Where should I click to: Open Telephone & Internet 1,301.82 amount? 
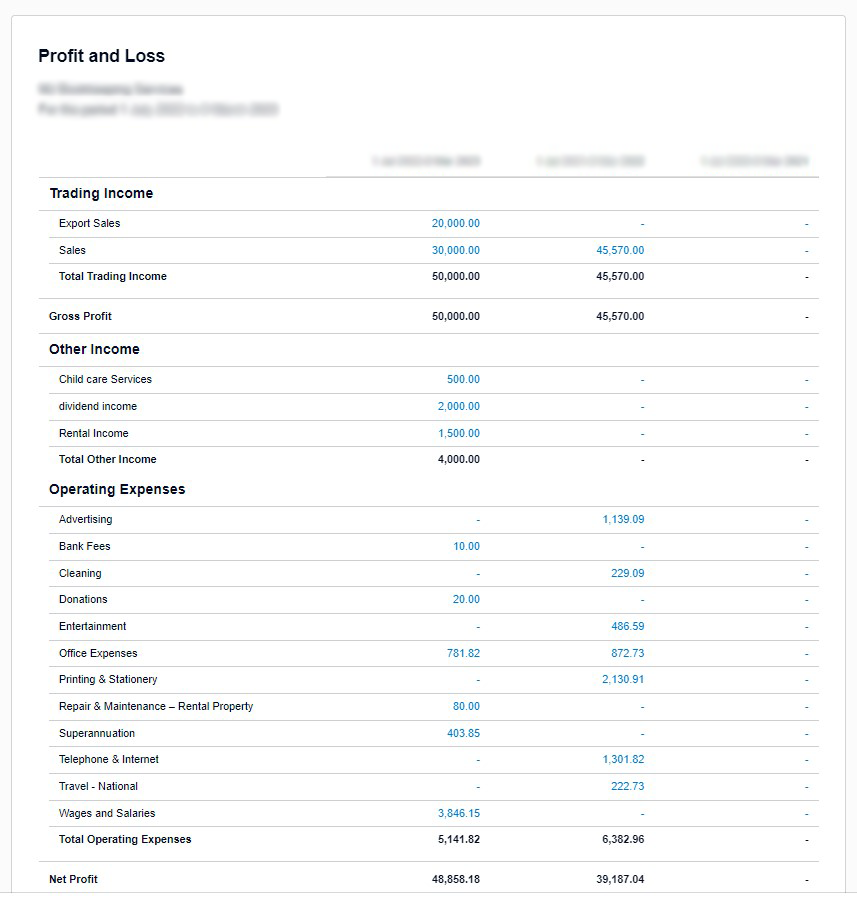click(x=623, y=760)
